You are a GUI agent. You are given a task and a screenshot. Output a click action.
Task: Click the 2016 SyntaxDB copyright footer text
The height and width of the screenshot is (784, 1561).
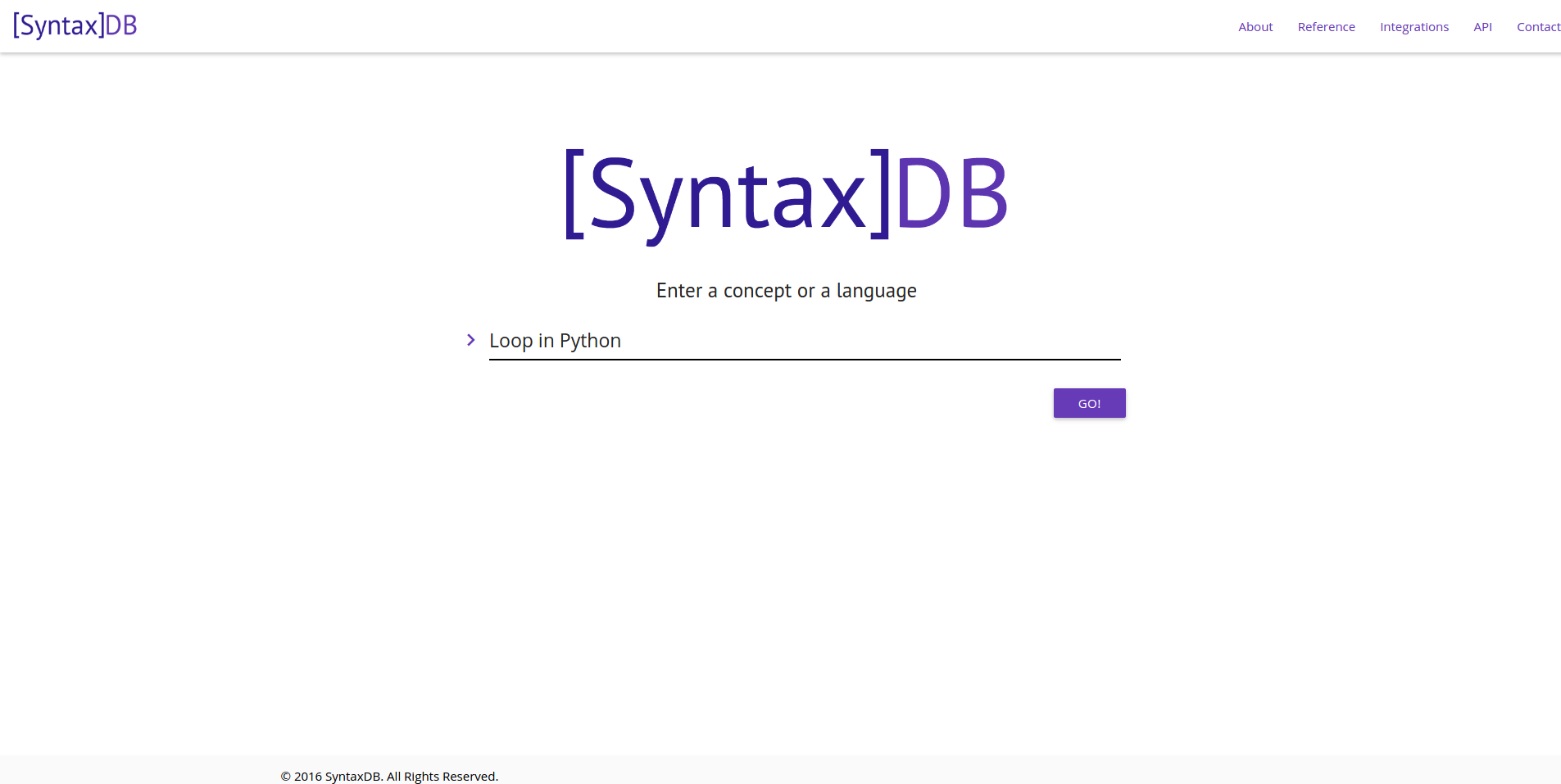coord(389,776)
